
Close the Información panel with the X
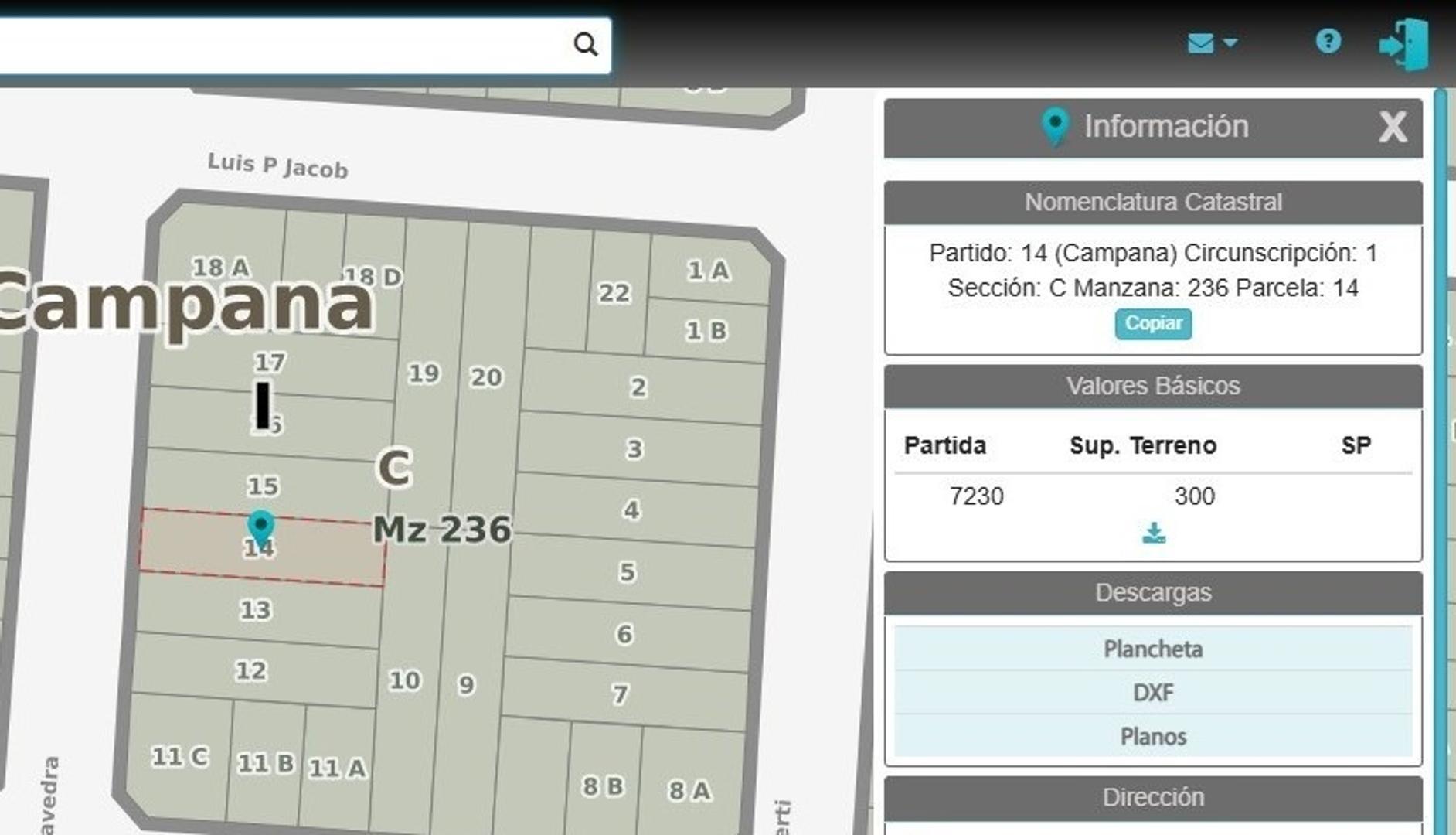click(1392, 127)
